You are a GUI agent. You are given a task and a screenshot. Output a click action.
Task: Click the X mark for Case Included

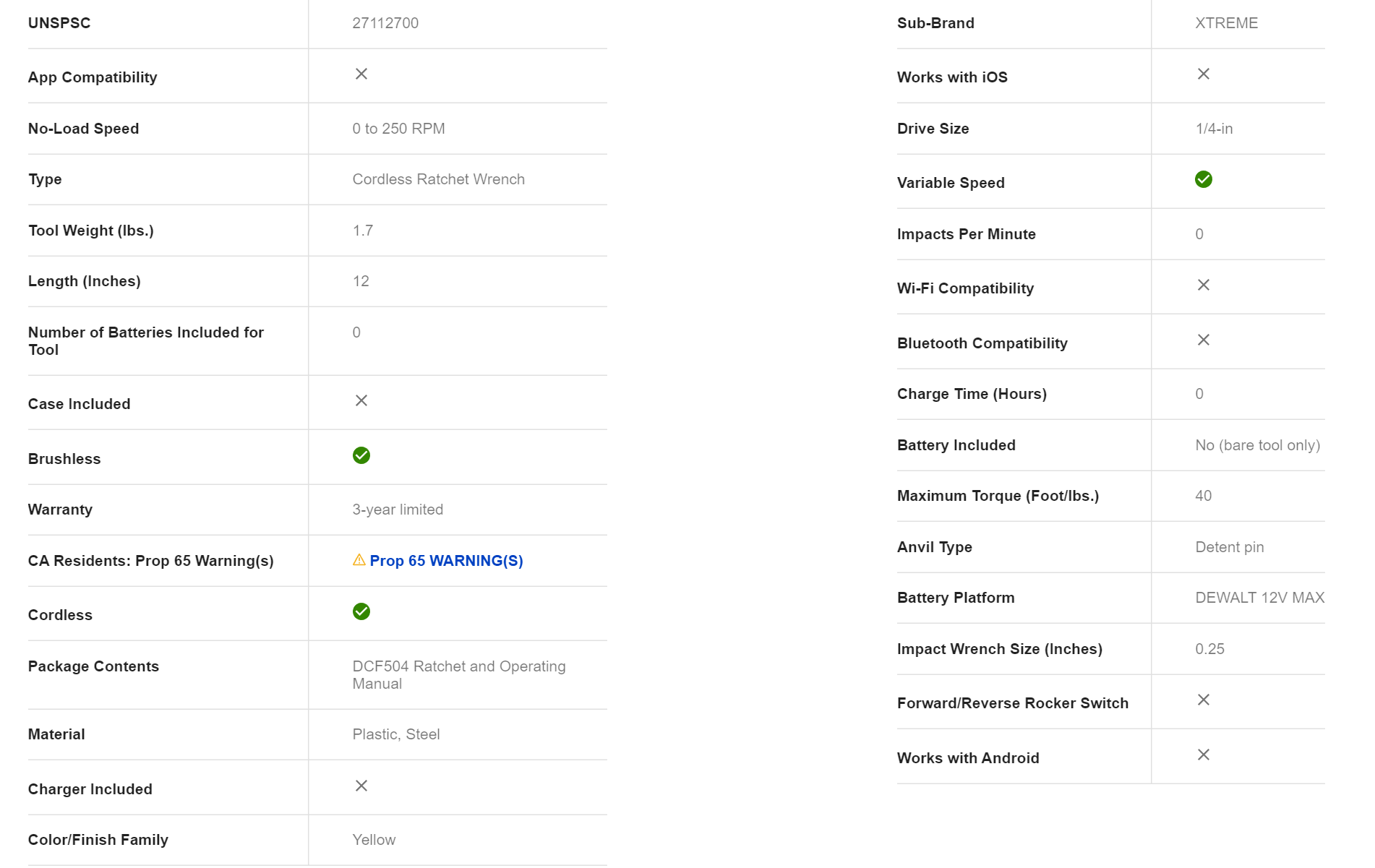[361, 400]
